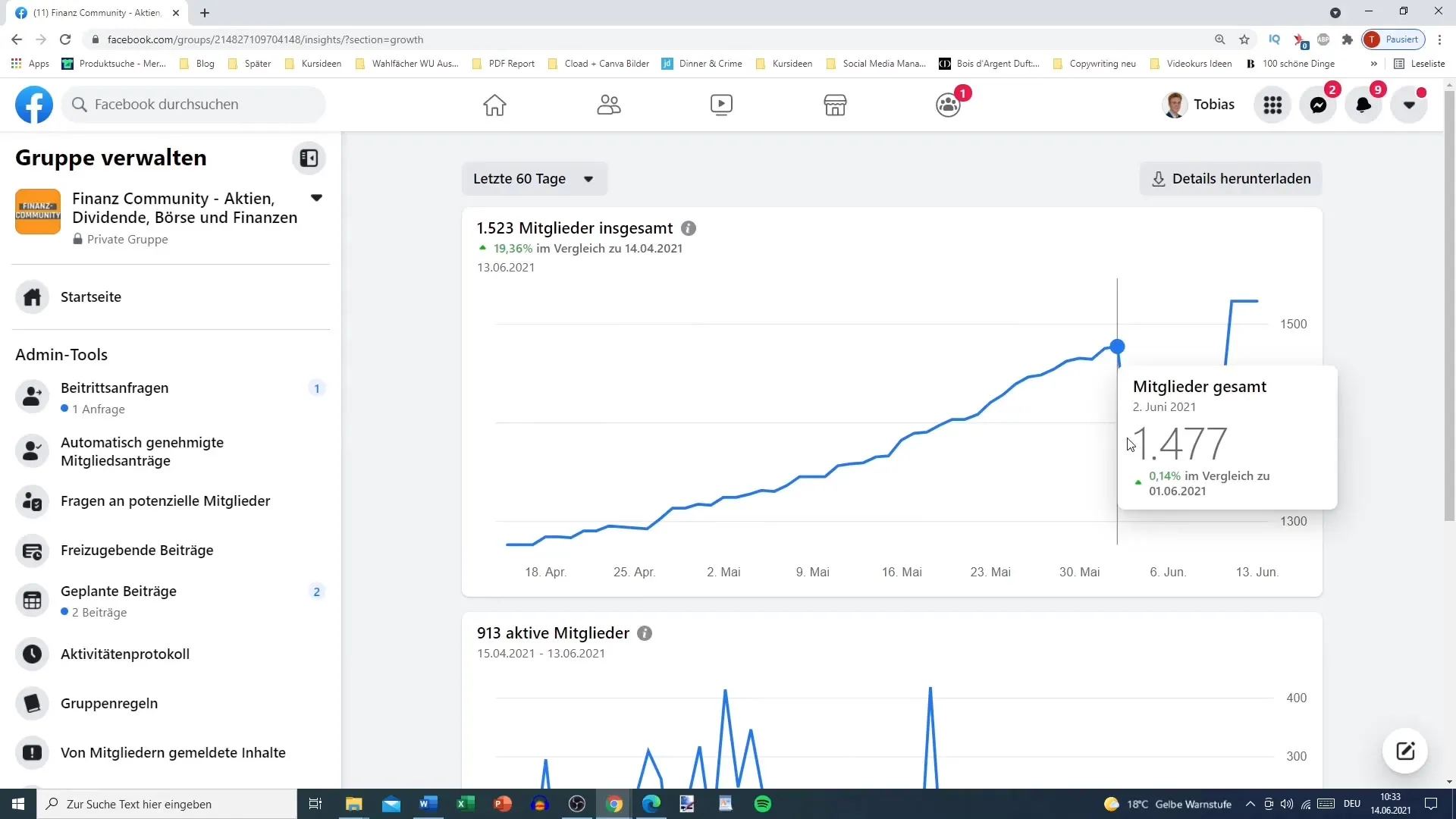1456x819 pixels.
Task: Click the Beitrittsanfragen admin icon
Action: tap(32, 396)
